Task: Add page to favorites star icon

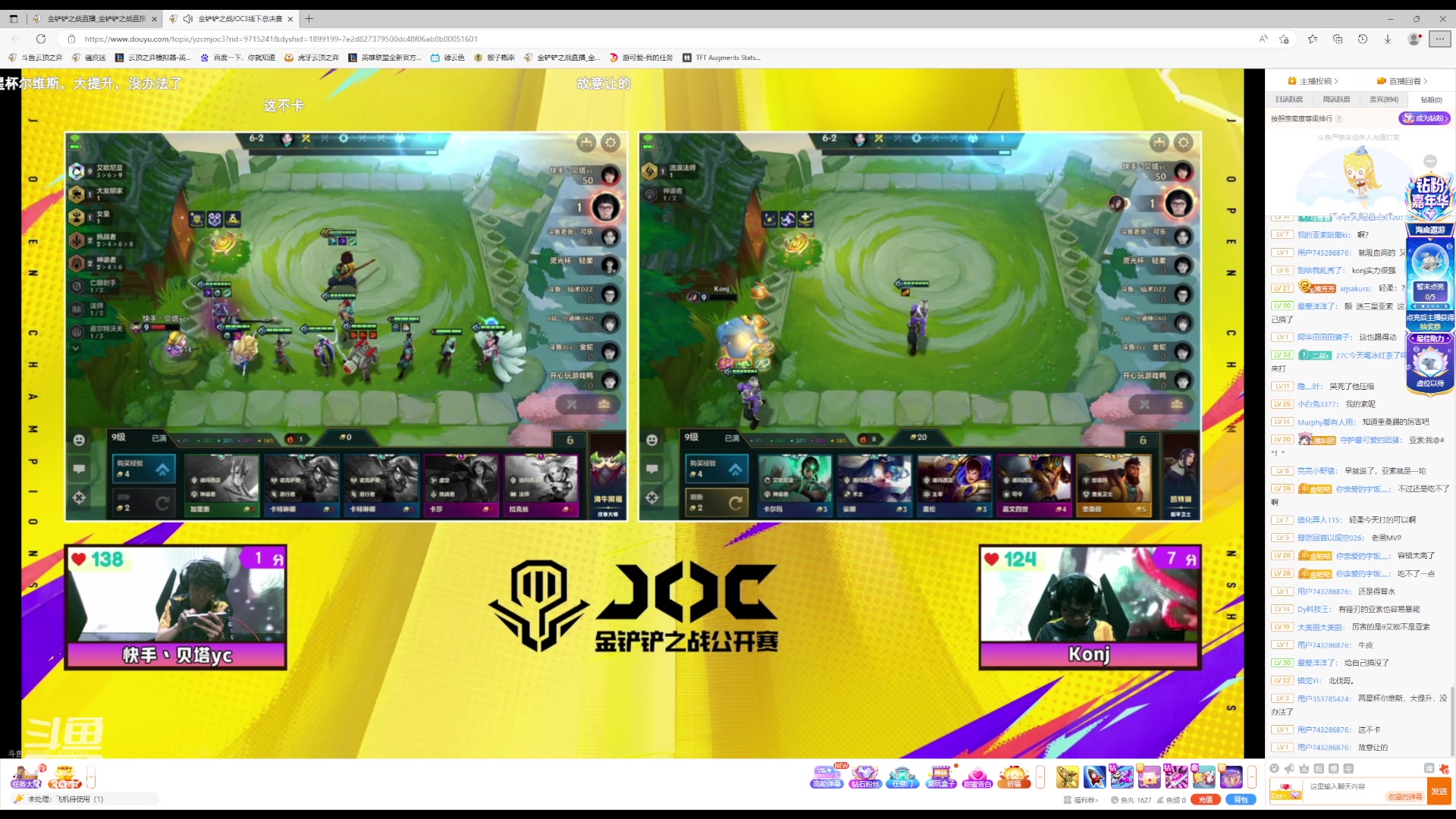Action: pos(1284,39)
